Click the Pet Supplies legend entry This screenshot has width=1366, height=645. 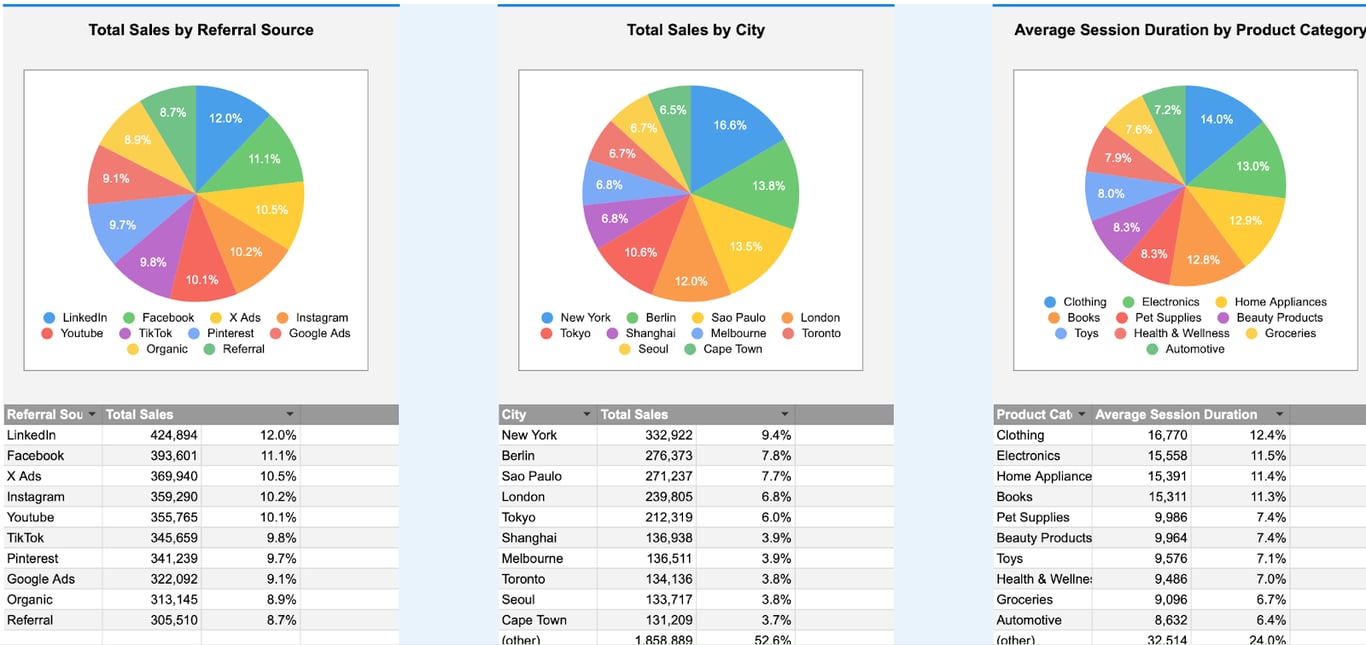(x=1158, y=318)
